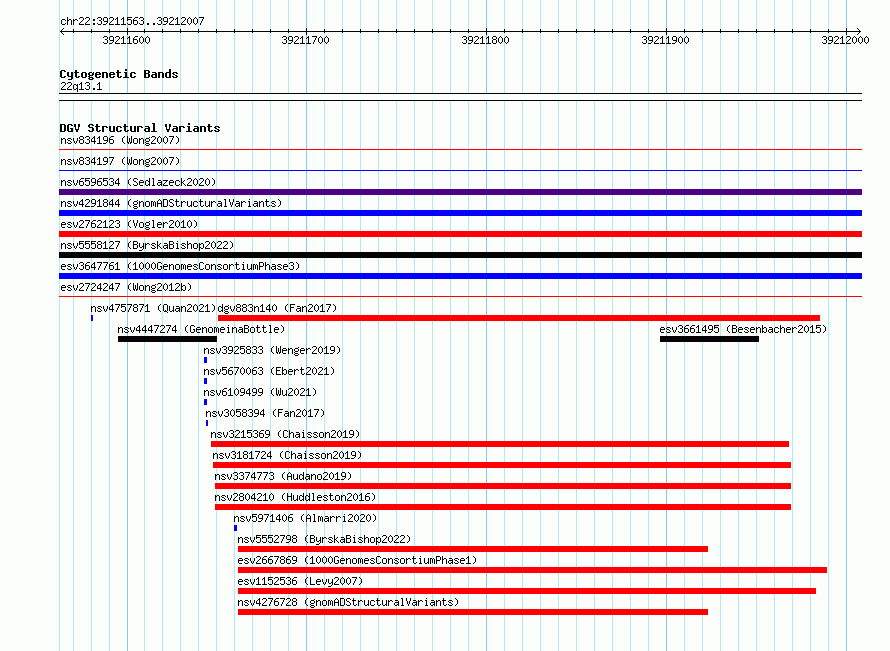Select the small blue nsv4757871 marker

tap(92, 318)
